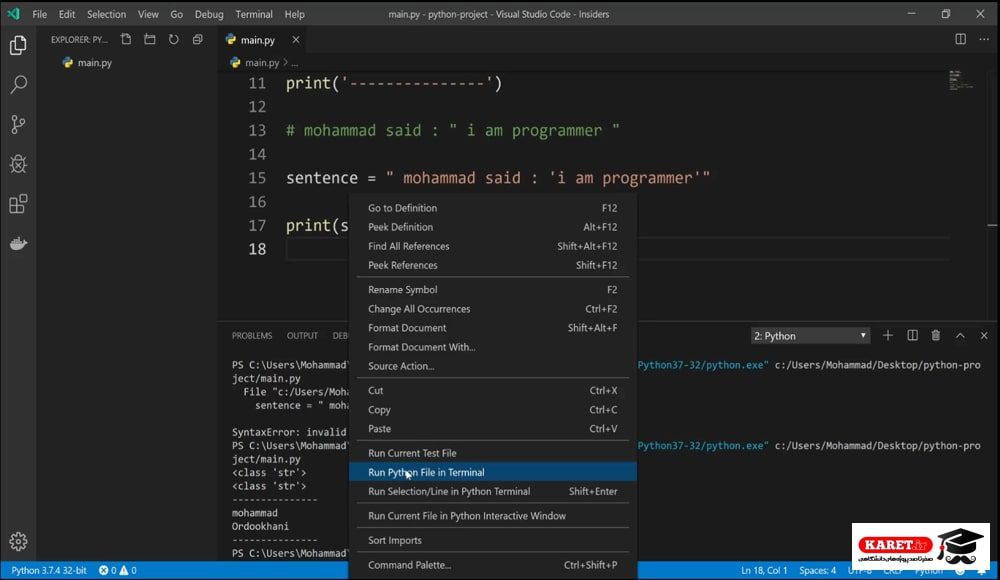The image size is (1000, 580).
Task: Close the main.py editor tab
Action: [x=296, y=40]
